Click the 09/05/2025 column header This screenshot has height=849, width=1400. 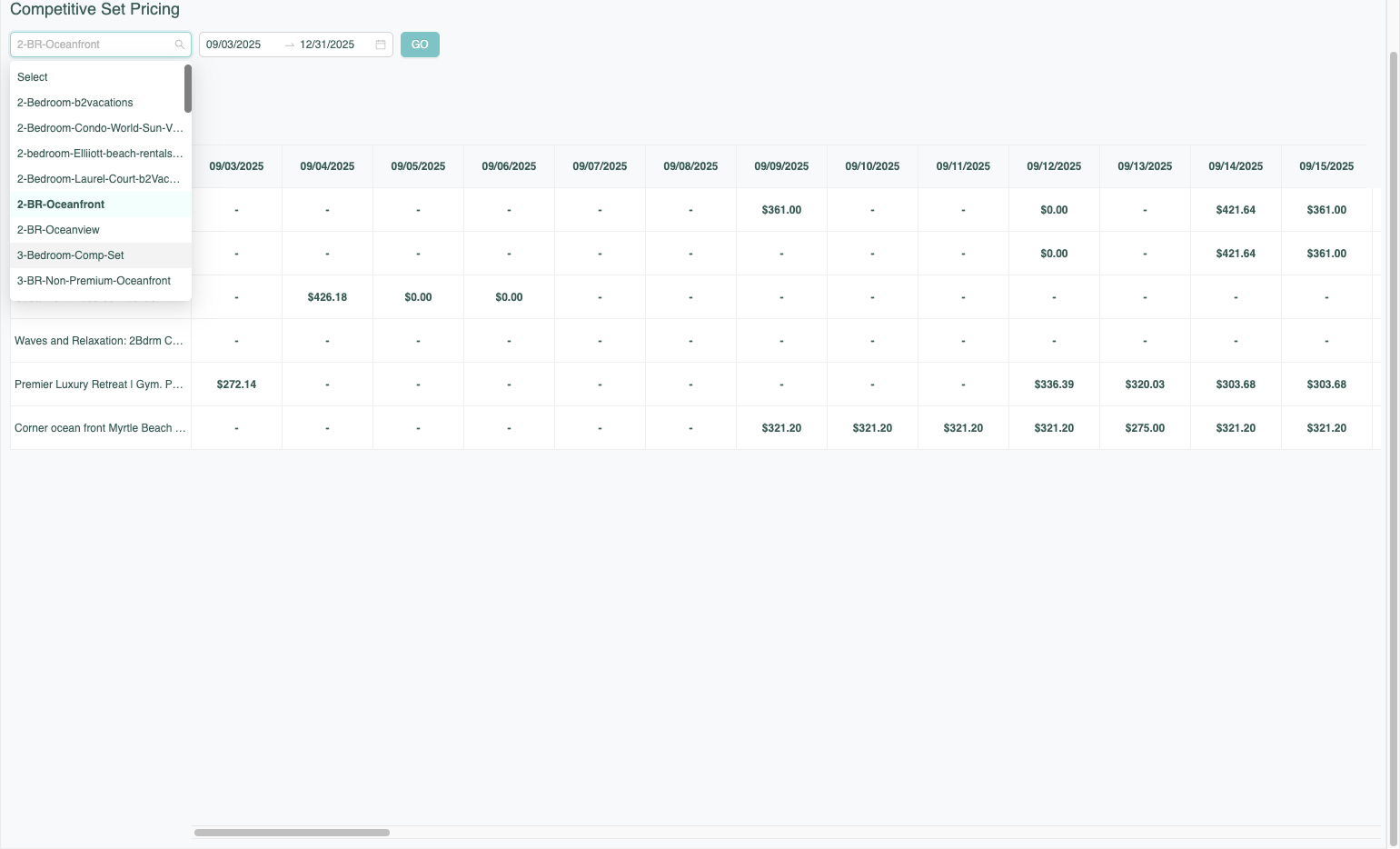(x=418, y=166)
